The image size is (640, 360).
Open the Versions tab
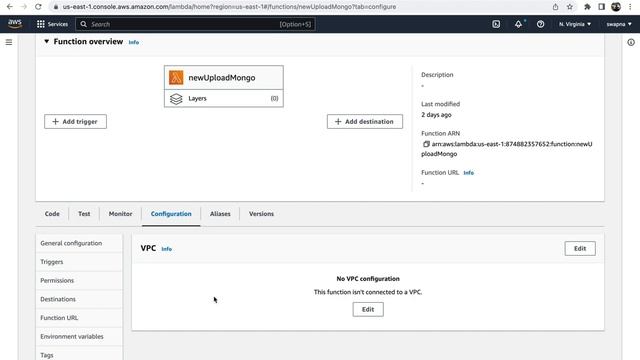point(261,214)
